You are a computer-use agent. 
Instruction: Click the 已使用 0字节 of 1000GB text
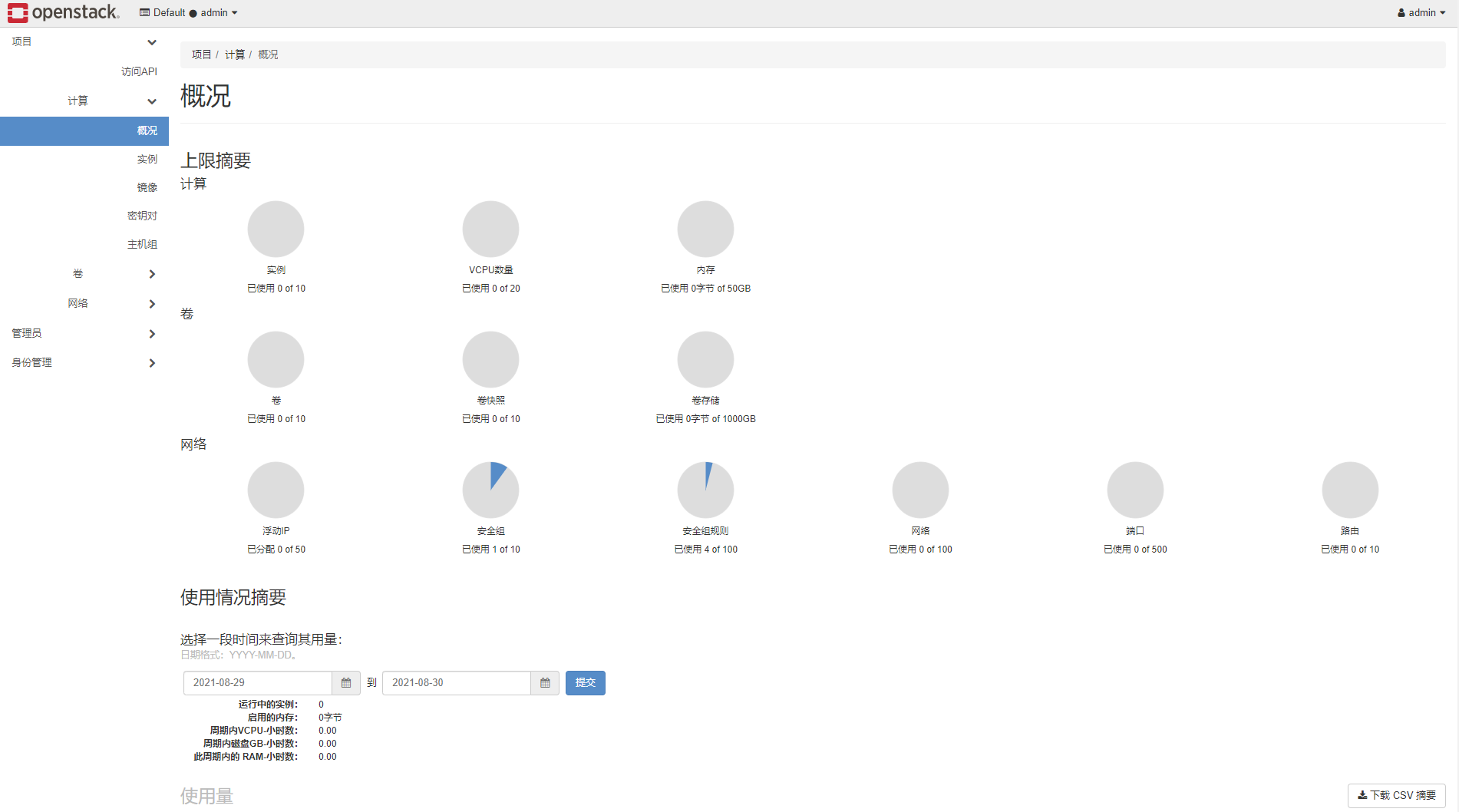(706, 419)
